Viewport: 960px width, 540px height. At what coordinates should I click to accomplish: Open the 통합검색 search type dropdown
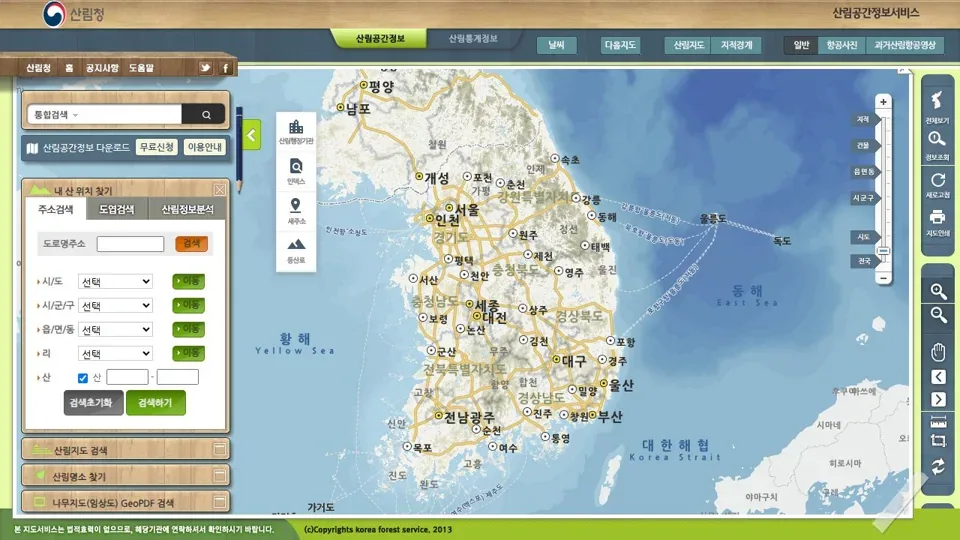tap(56, 114)
